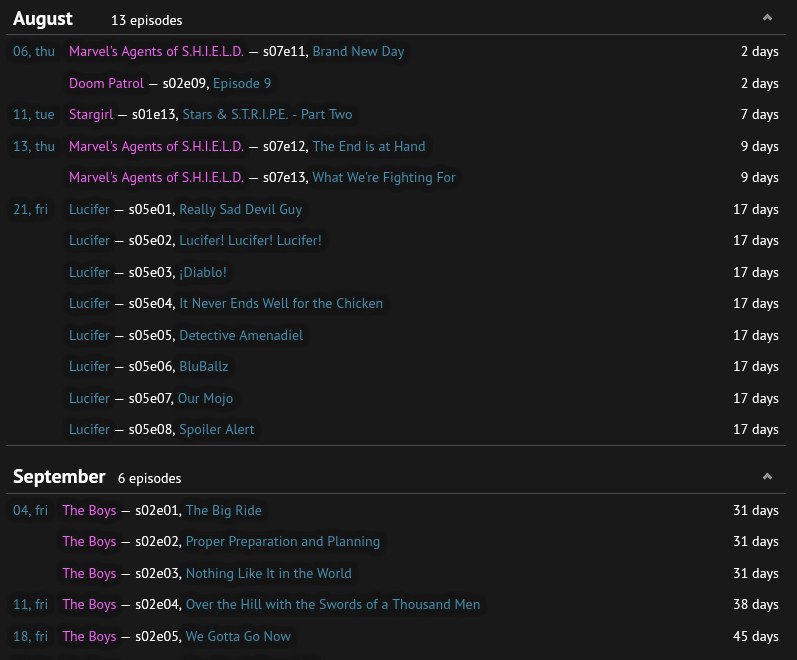Click the 13 episodes count
This screenshot has width=797, height=660.
[146, 20]
